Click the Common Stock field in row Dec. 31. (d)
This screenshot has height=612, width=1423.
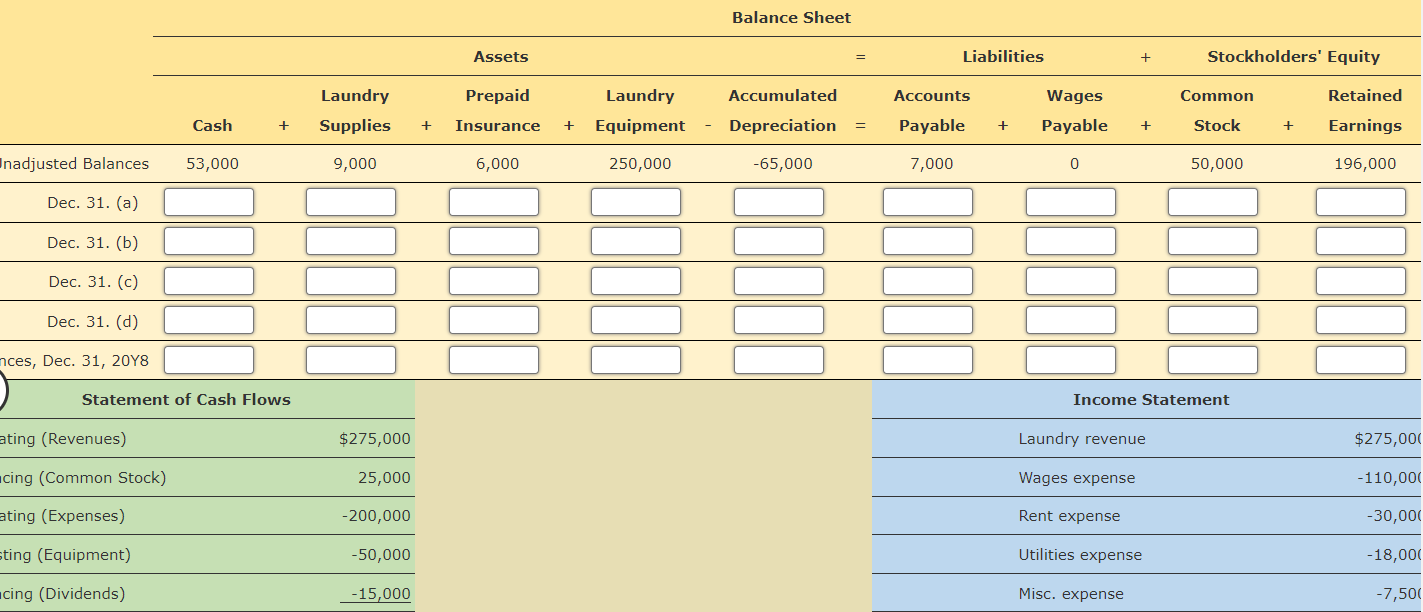click(x=1213, y=320)
